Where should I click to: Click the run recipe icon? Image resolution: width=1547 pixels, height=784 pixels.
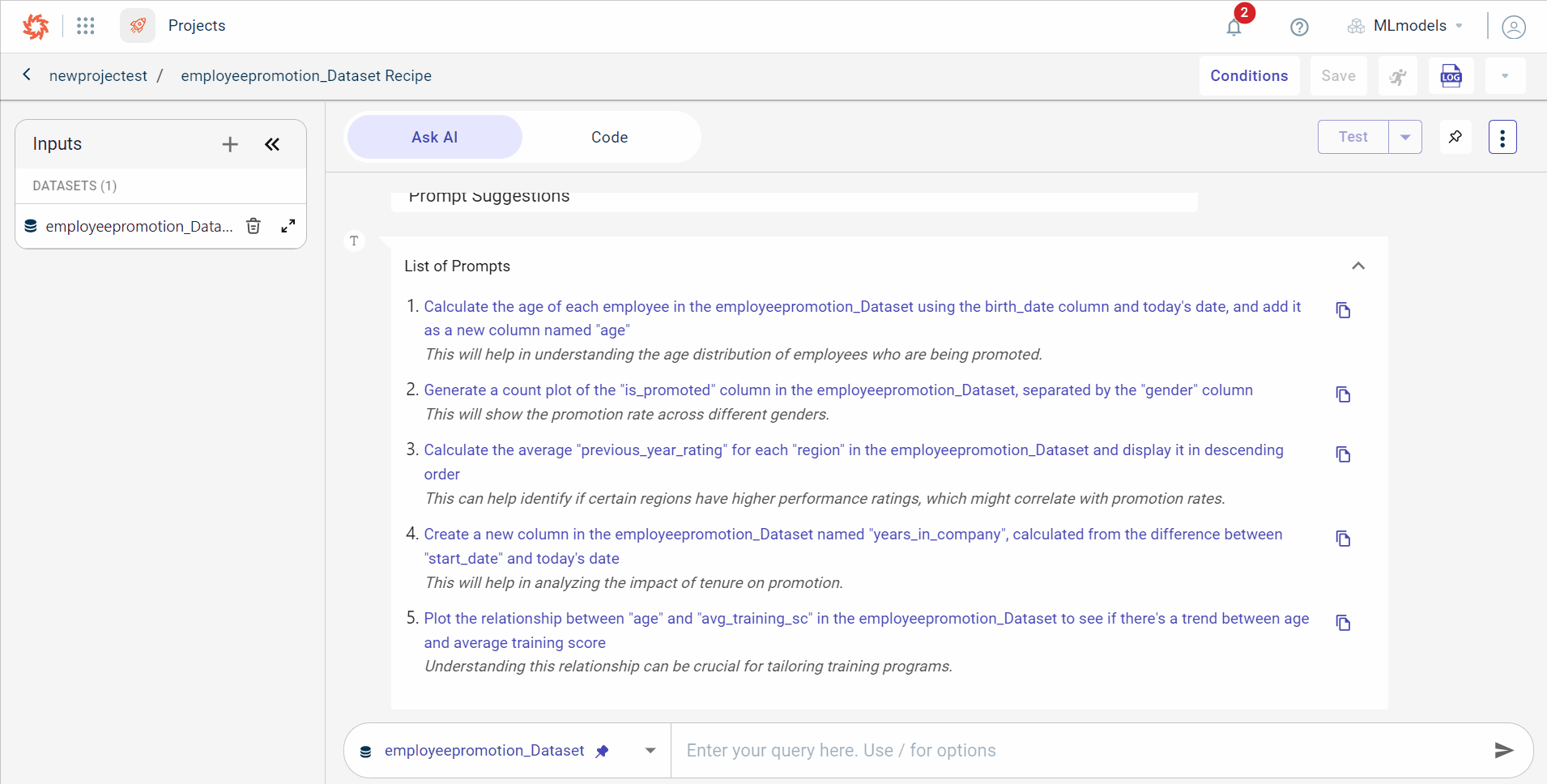pos(1398,76)
